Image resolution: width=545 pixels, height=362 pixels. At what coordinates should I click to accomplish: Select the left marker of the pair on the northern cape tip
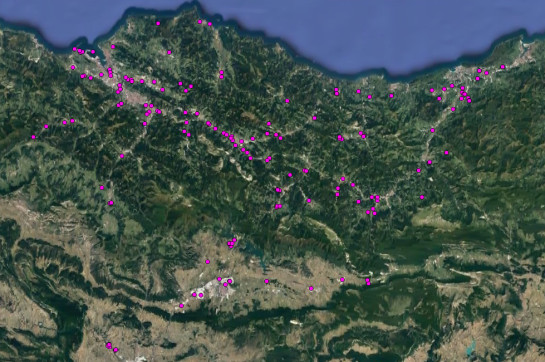200,22
